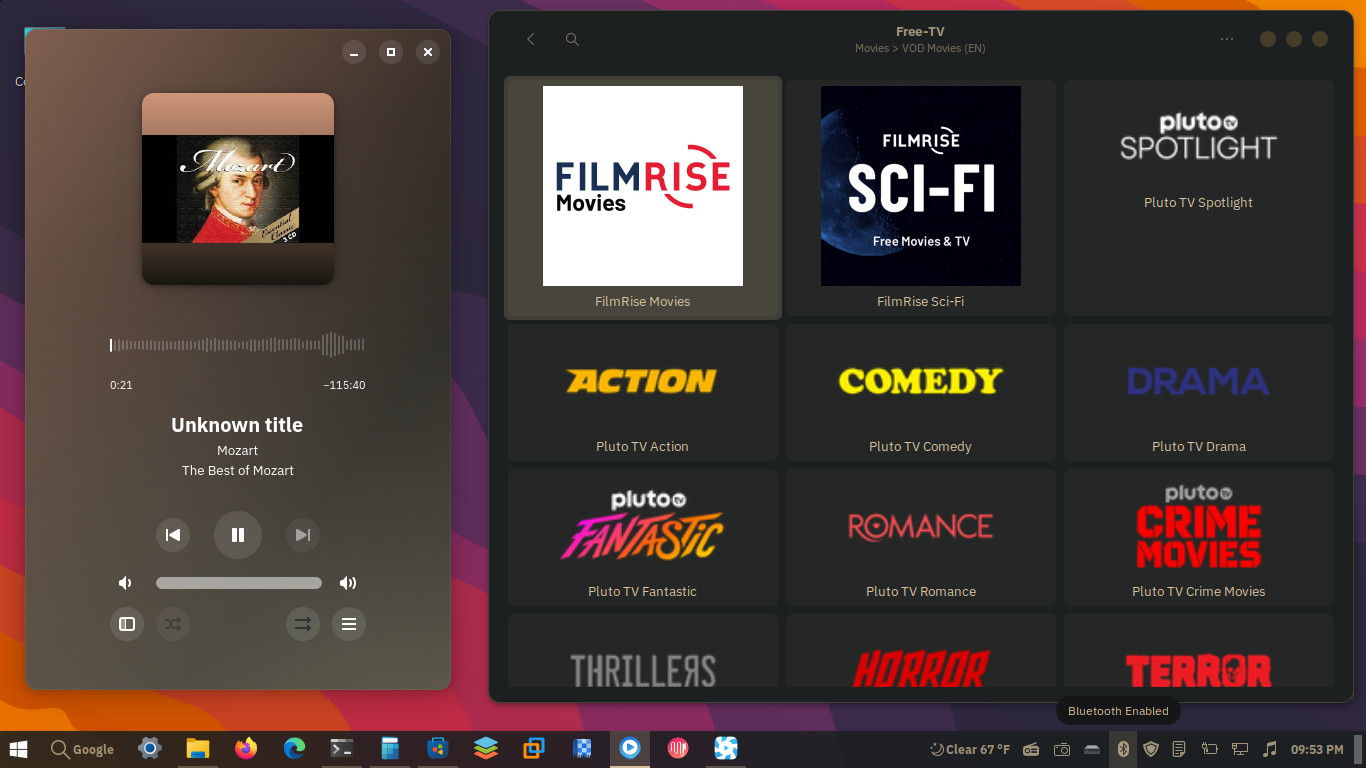
Task: Open the Free-TV three-dot menu
Action: 1227,39
